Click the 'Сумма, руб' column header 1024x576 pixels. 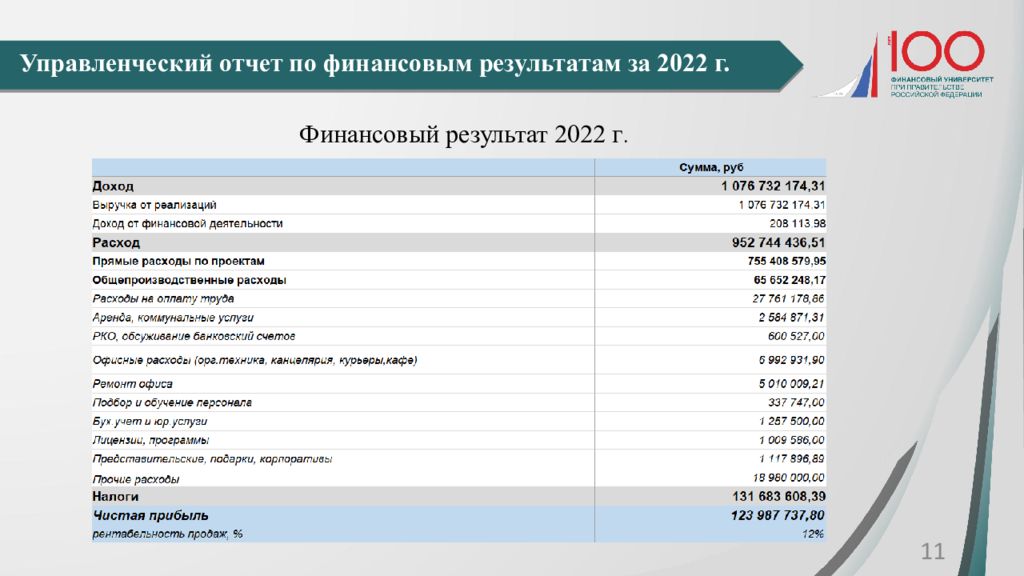click(x=711, y=167)
